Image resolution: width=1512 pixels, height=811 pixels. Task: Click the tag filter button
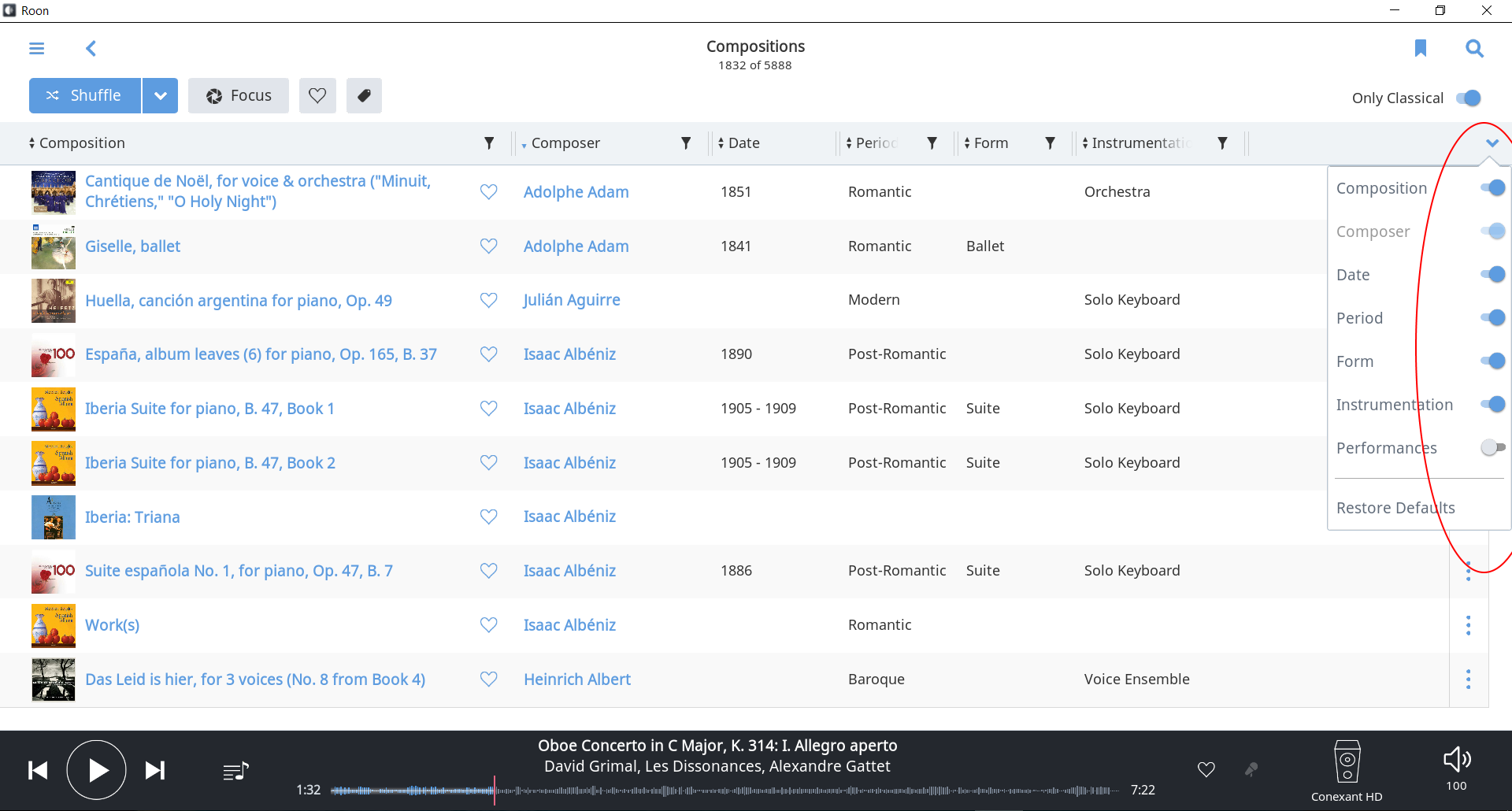364,95
